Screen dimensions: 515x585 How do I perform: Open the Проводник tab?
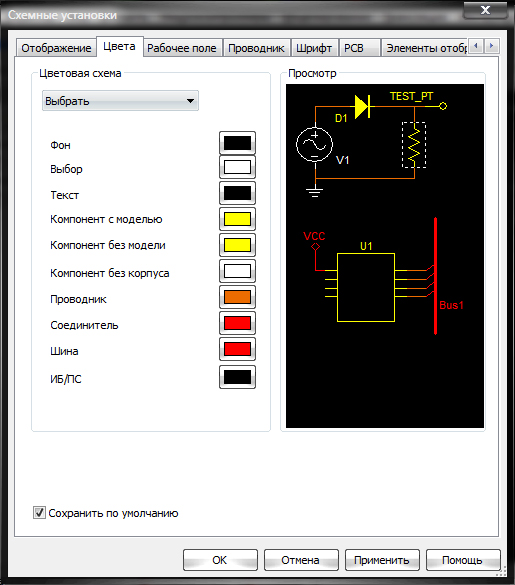256,48
